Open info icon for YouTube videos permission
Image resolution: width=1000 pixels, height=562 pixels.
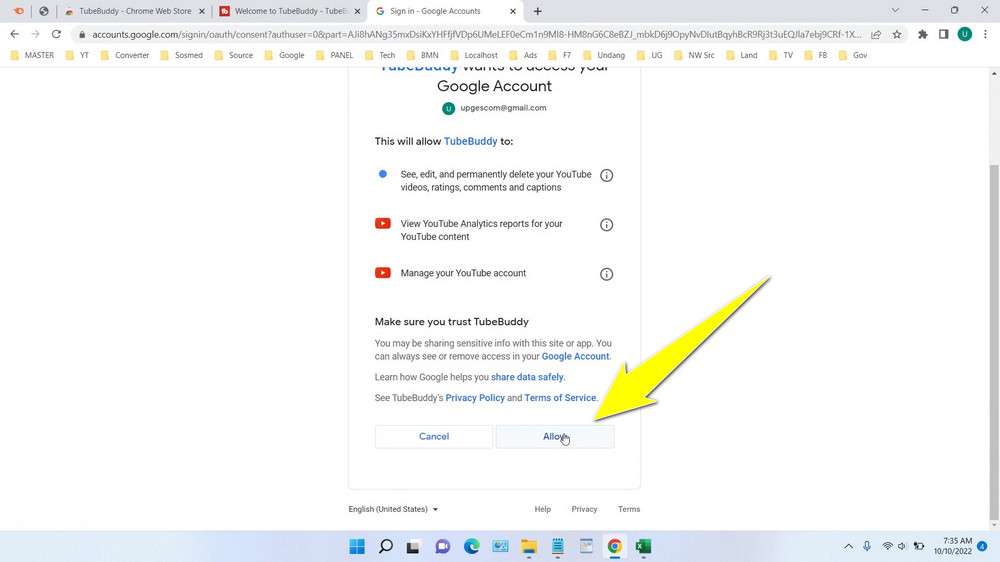pyautogui.click(x=607, y=175)
